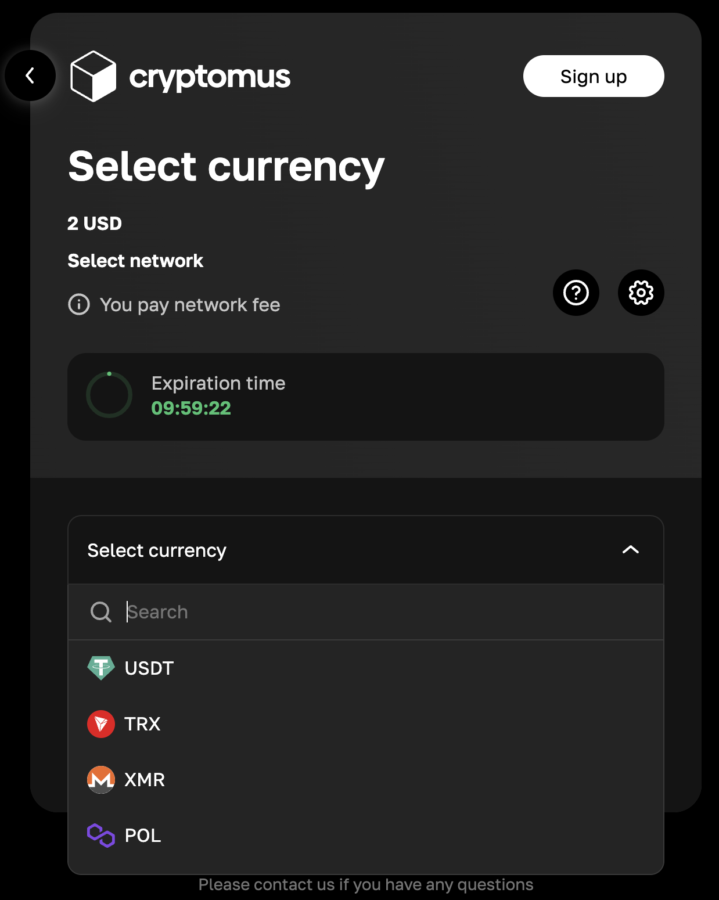
Task: Click the expiration time progress ring
Action: (x=109, y=396)
